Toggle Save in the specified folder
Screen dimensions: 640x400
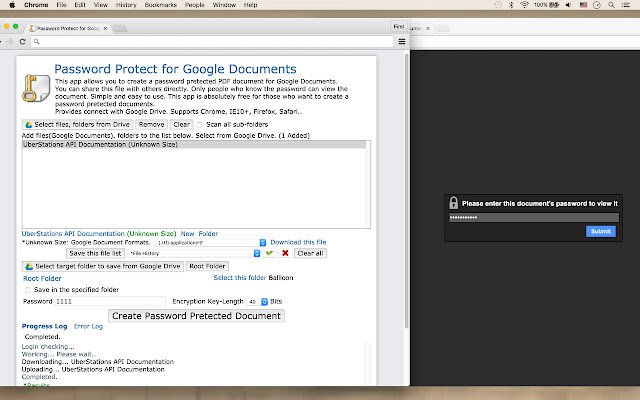(x=27, y=290)
